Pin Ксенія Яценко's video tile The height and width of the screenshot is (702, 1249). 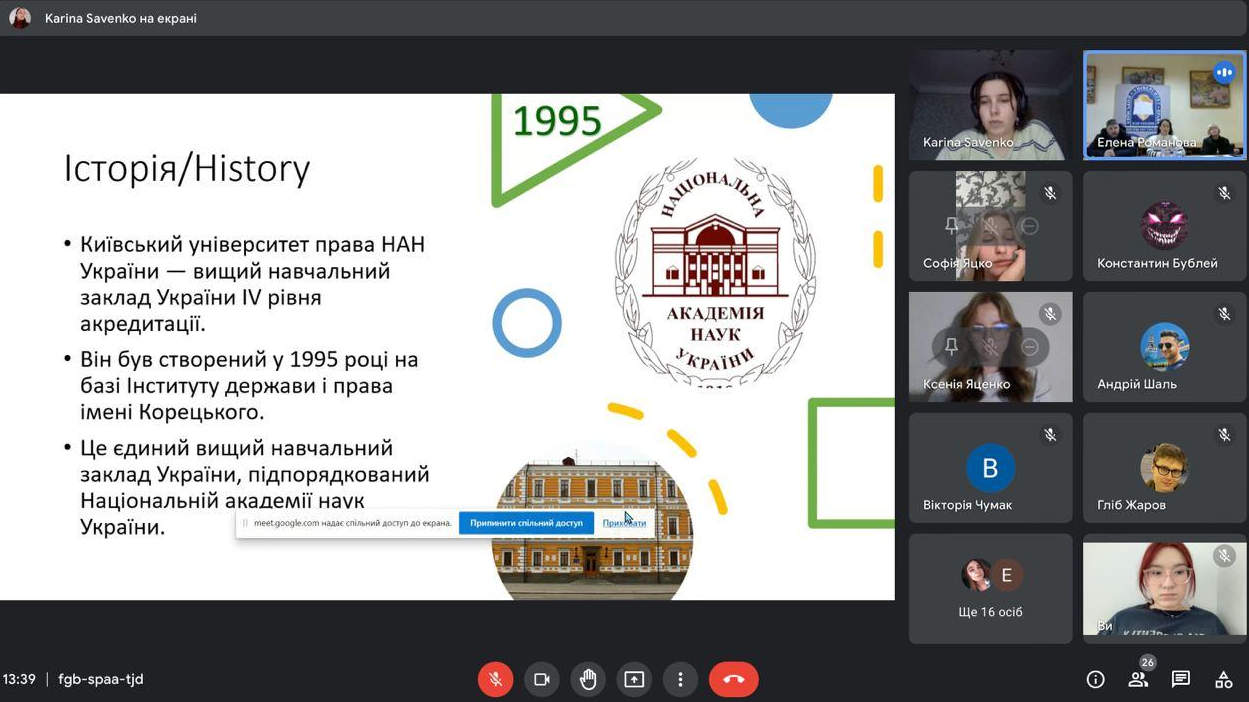pos(951,347)
